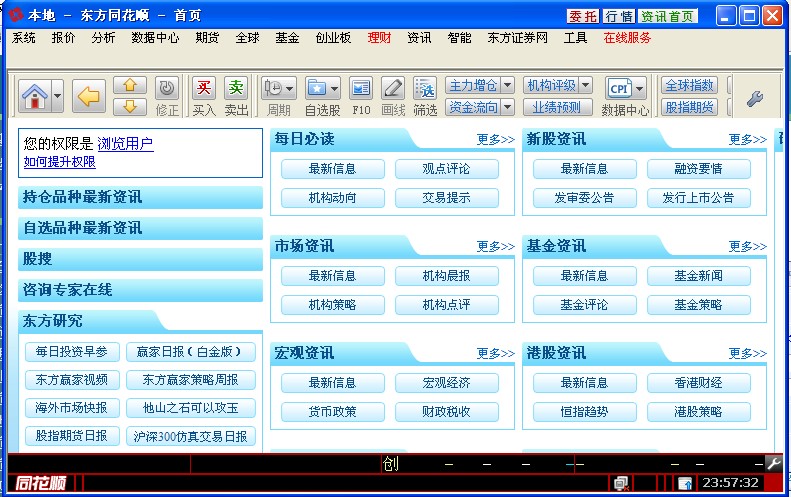Go back with the yellow left arrow

pos(89,95)
